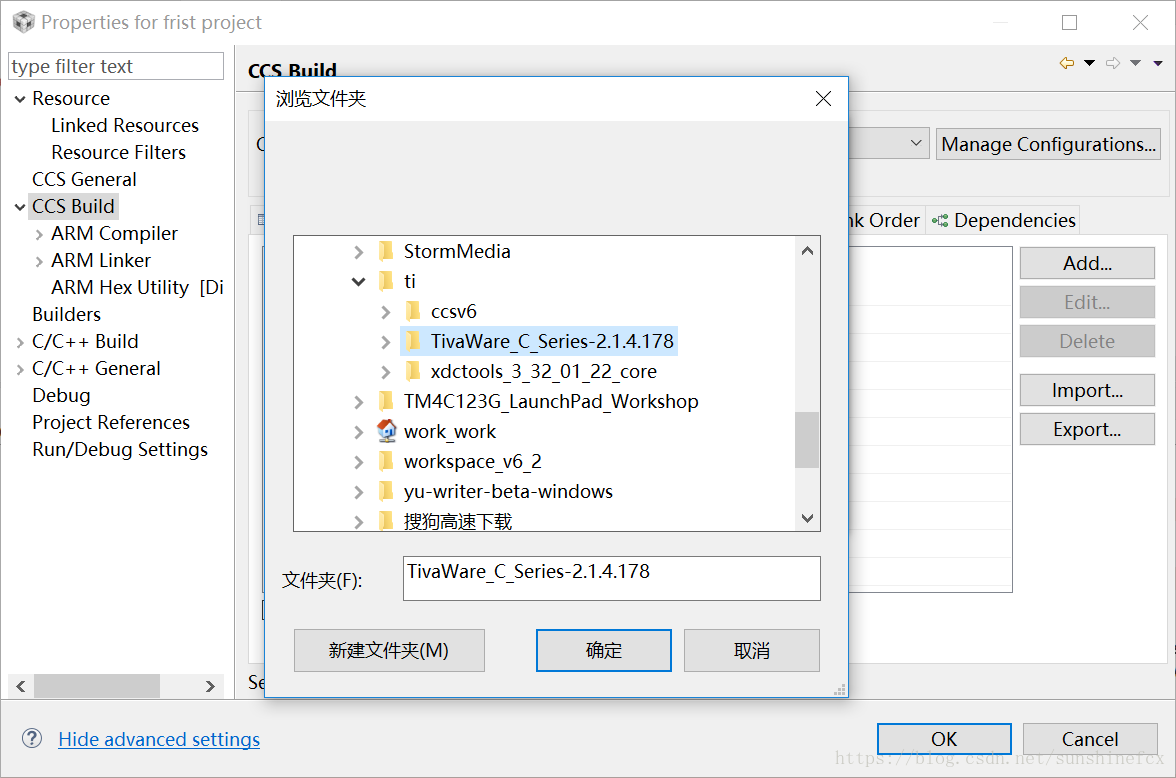Click the folder tree vertical scrollbar thumb

(807, 440)
